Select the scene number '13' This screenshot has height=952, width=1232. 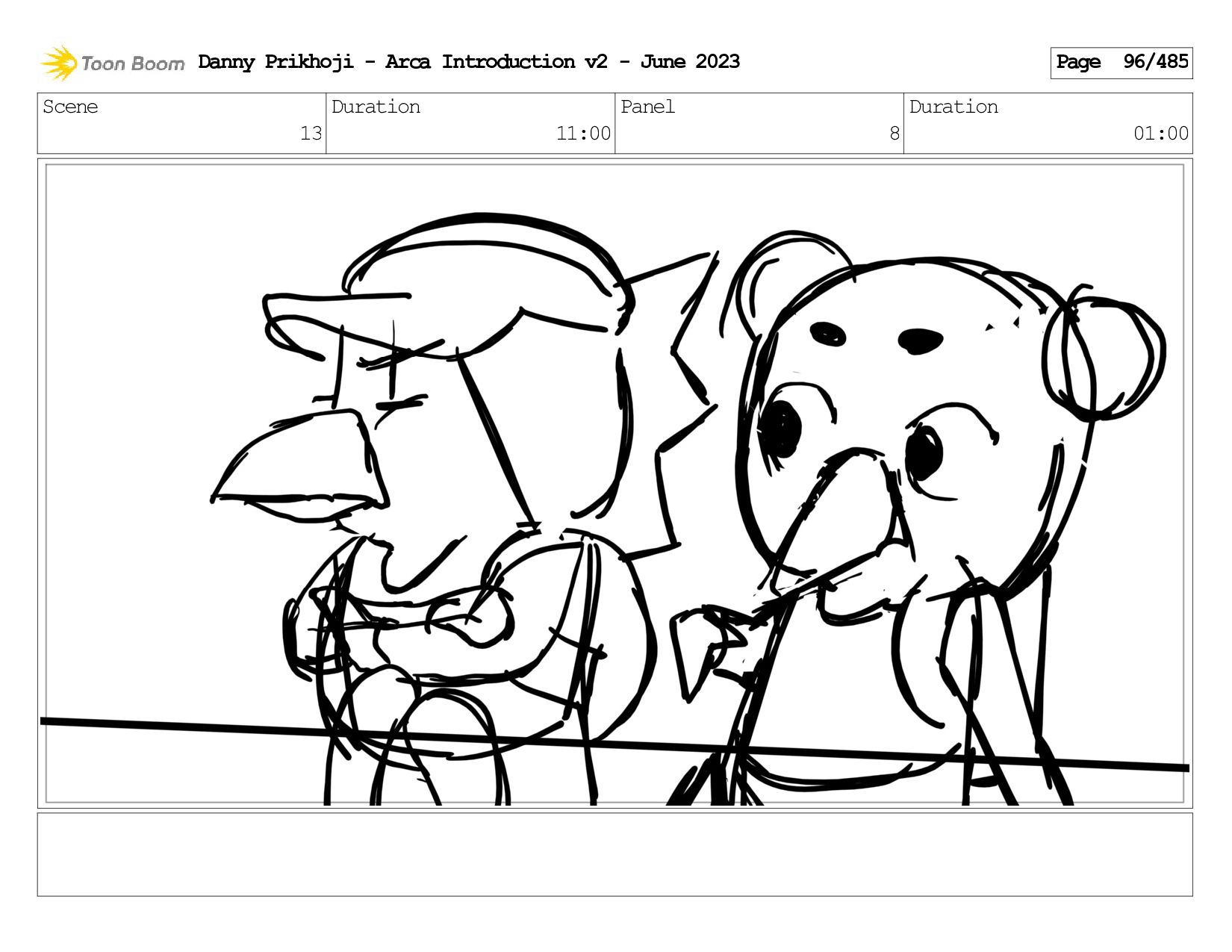[x=311, y=134]
